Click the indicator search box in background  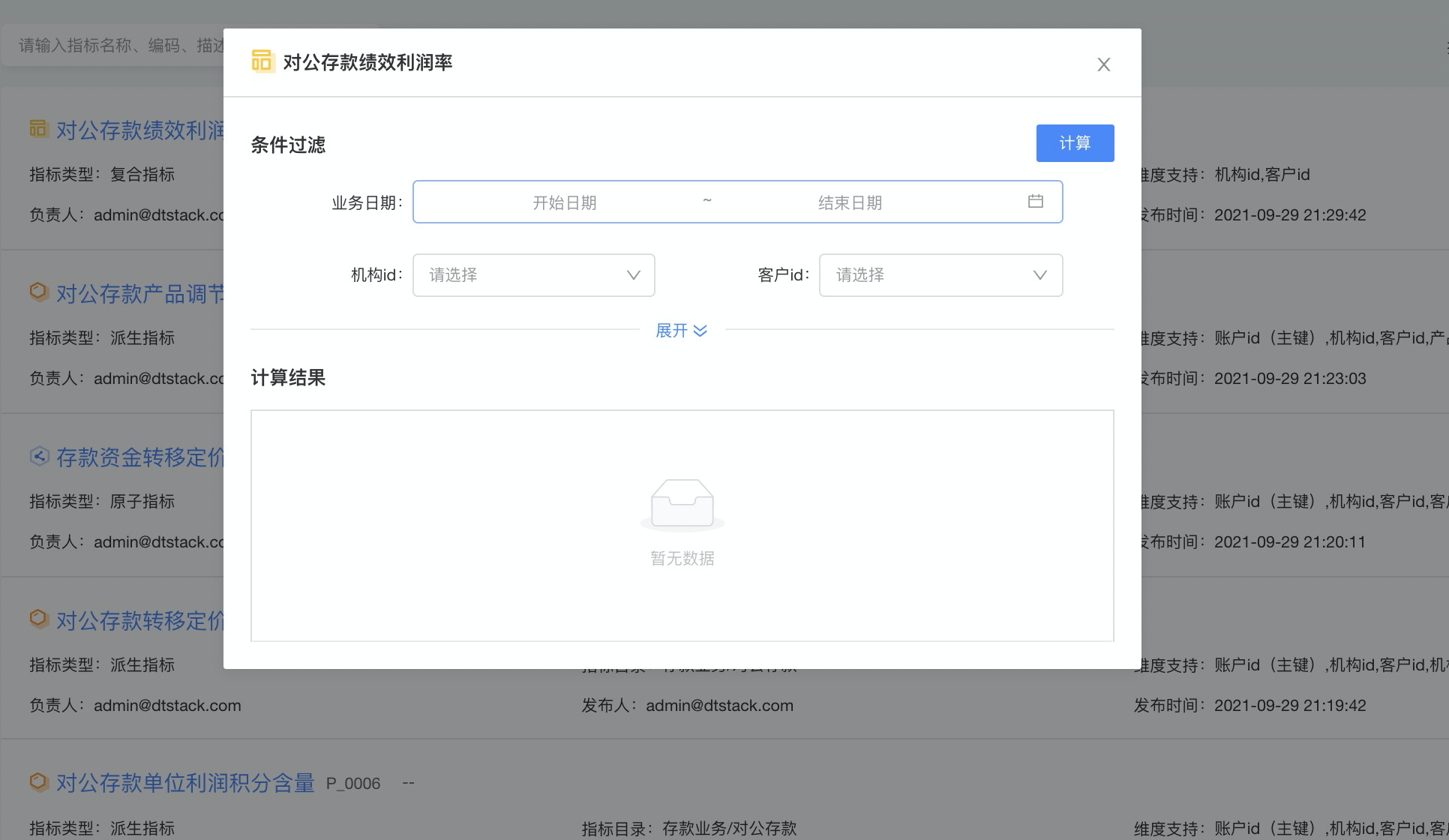(x=112, y=46)
